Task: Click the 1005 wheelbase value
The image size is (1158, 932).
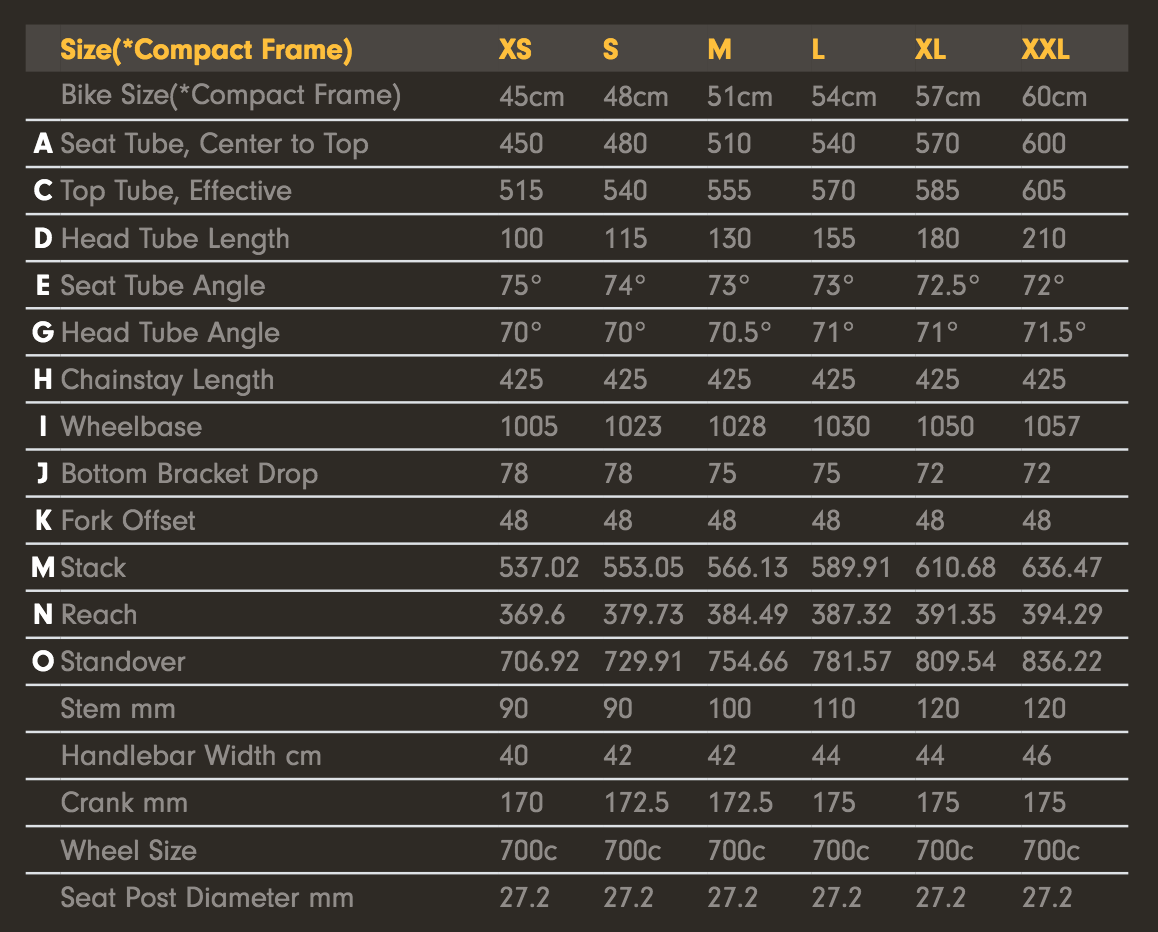Action: coord(529,427)
